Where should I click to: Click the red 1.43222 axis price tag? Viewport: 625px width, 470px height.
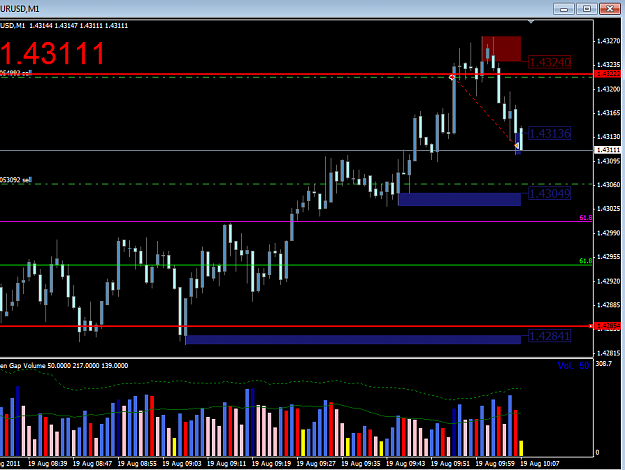tap(608, 74)
